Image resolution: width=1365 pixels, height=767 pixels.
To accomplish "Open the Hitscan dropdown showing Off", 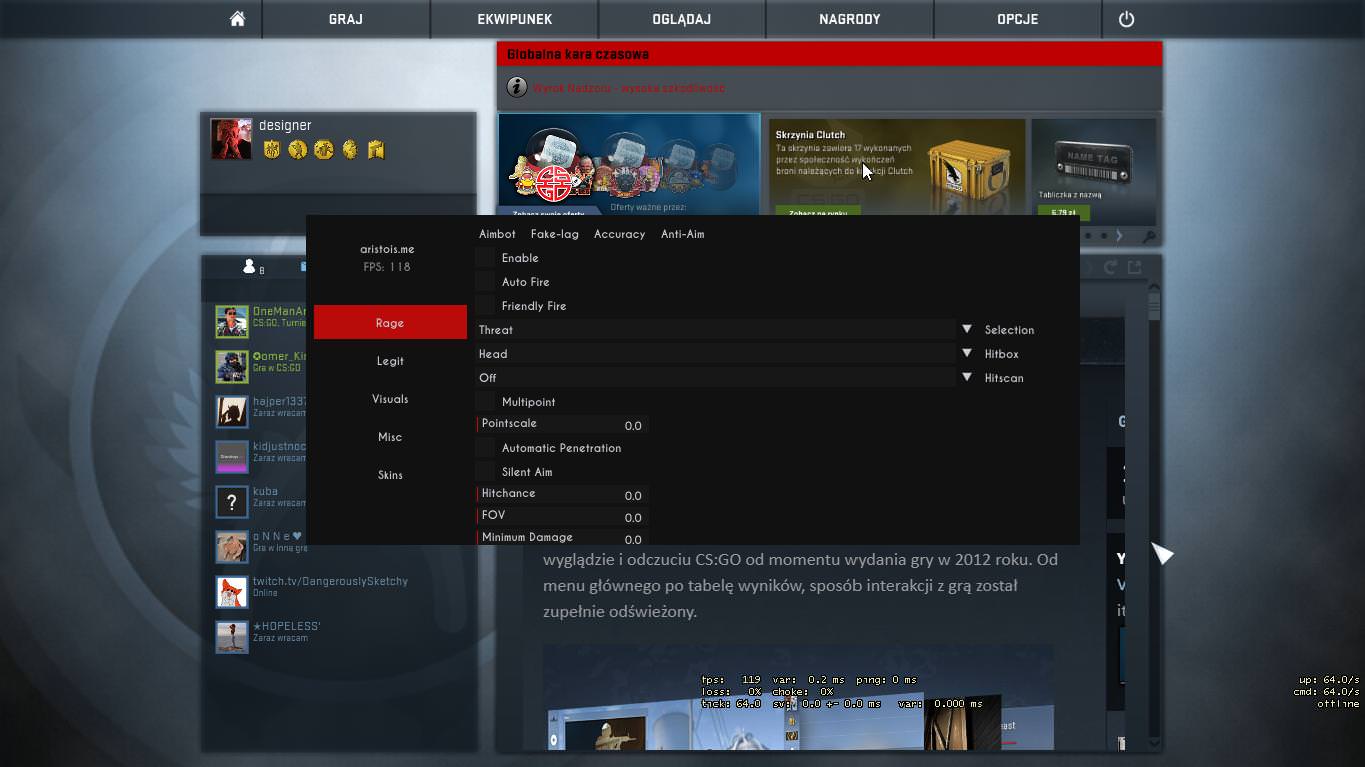I will point(716,377).
